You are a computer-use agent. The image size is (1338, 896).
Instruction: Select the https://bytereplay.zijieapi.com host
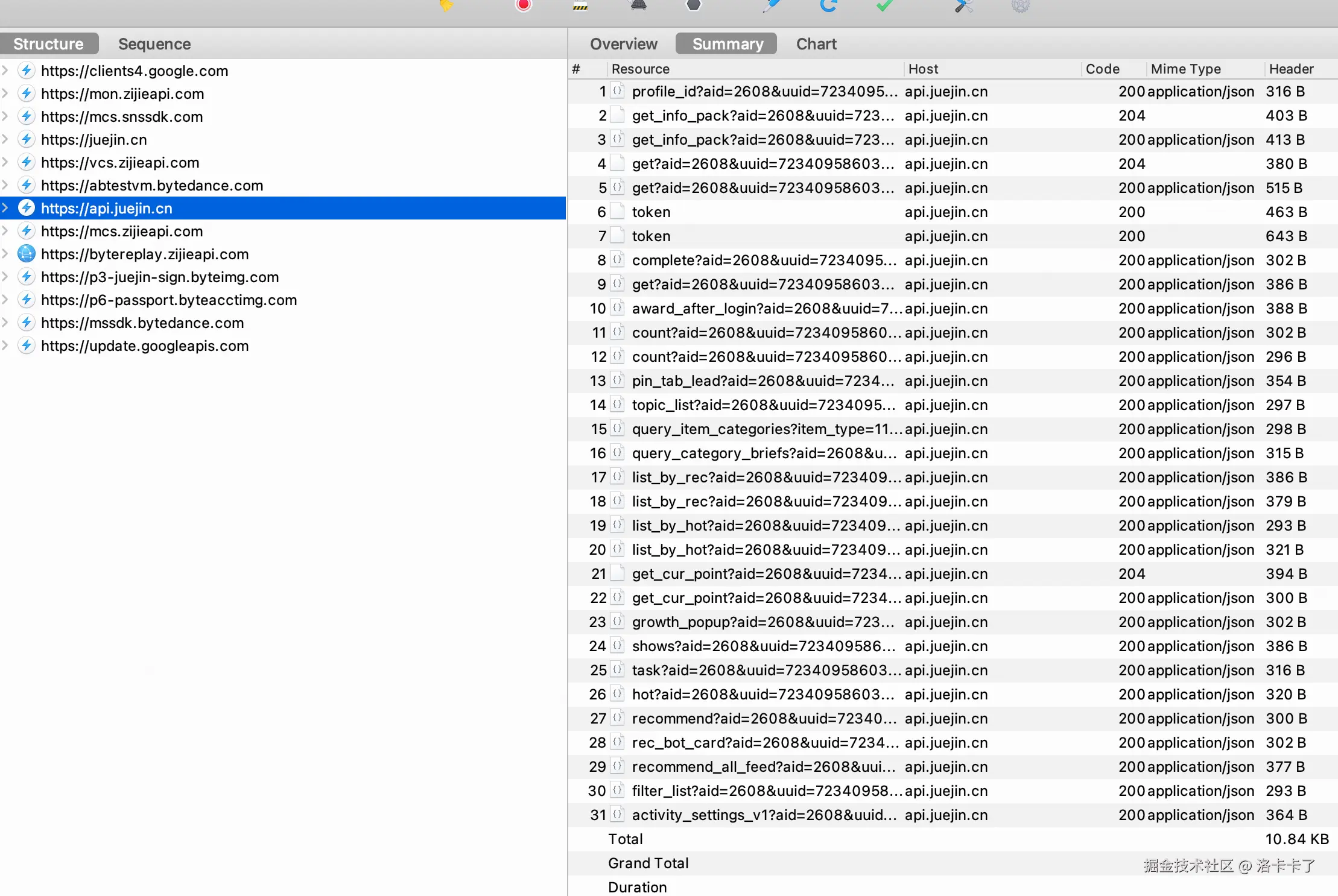[x=283, y=254]
